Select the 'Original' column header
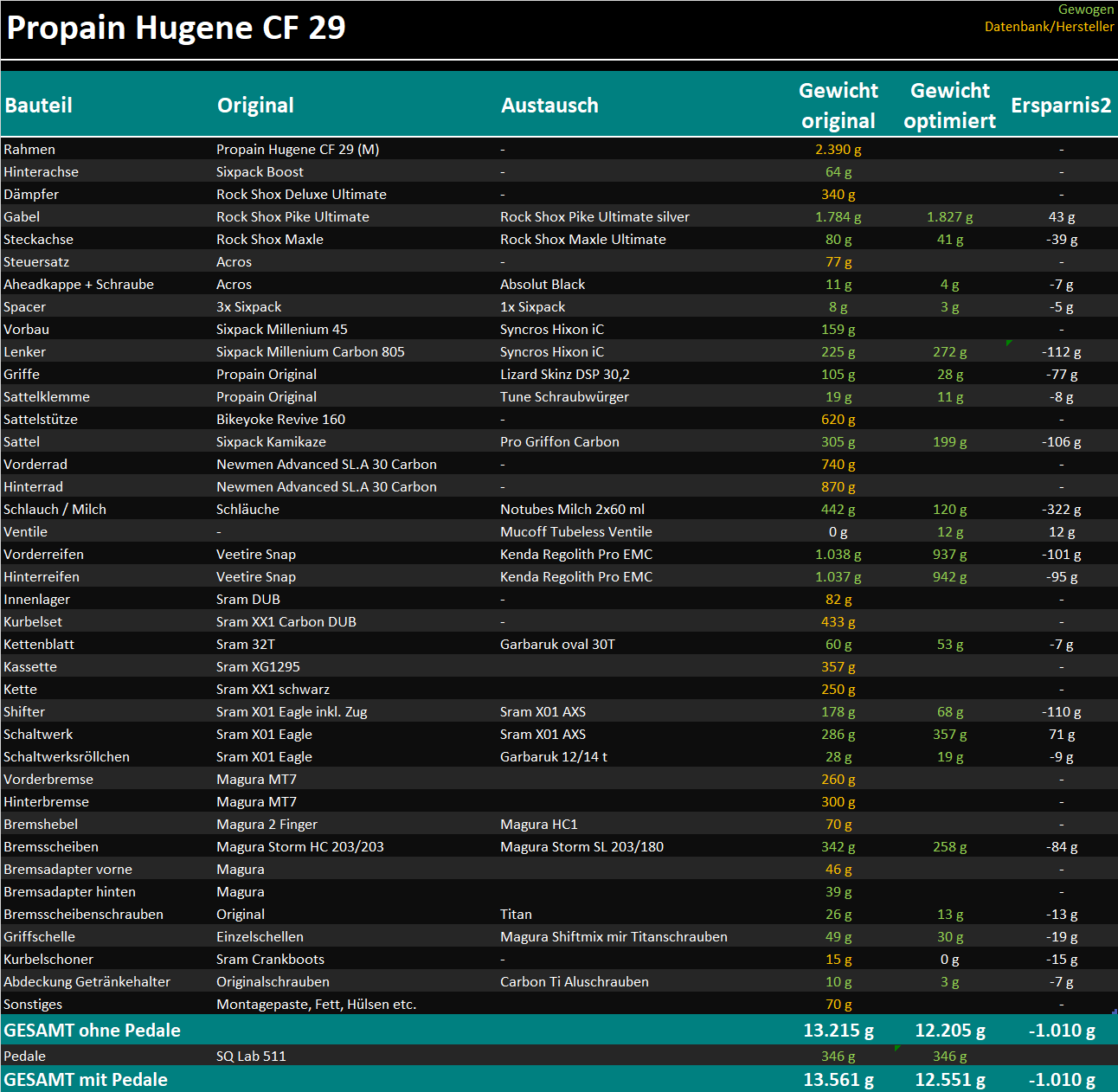 (x=255, y=106)
